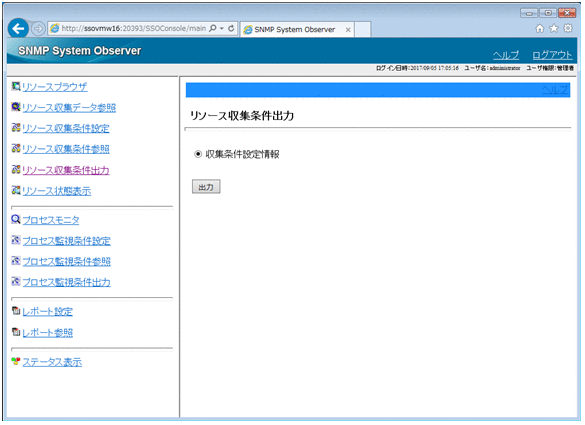Open the リソースブラウザ link
Viewport: 585px width, 425px height.
click(54, 87)
